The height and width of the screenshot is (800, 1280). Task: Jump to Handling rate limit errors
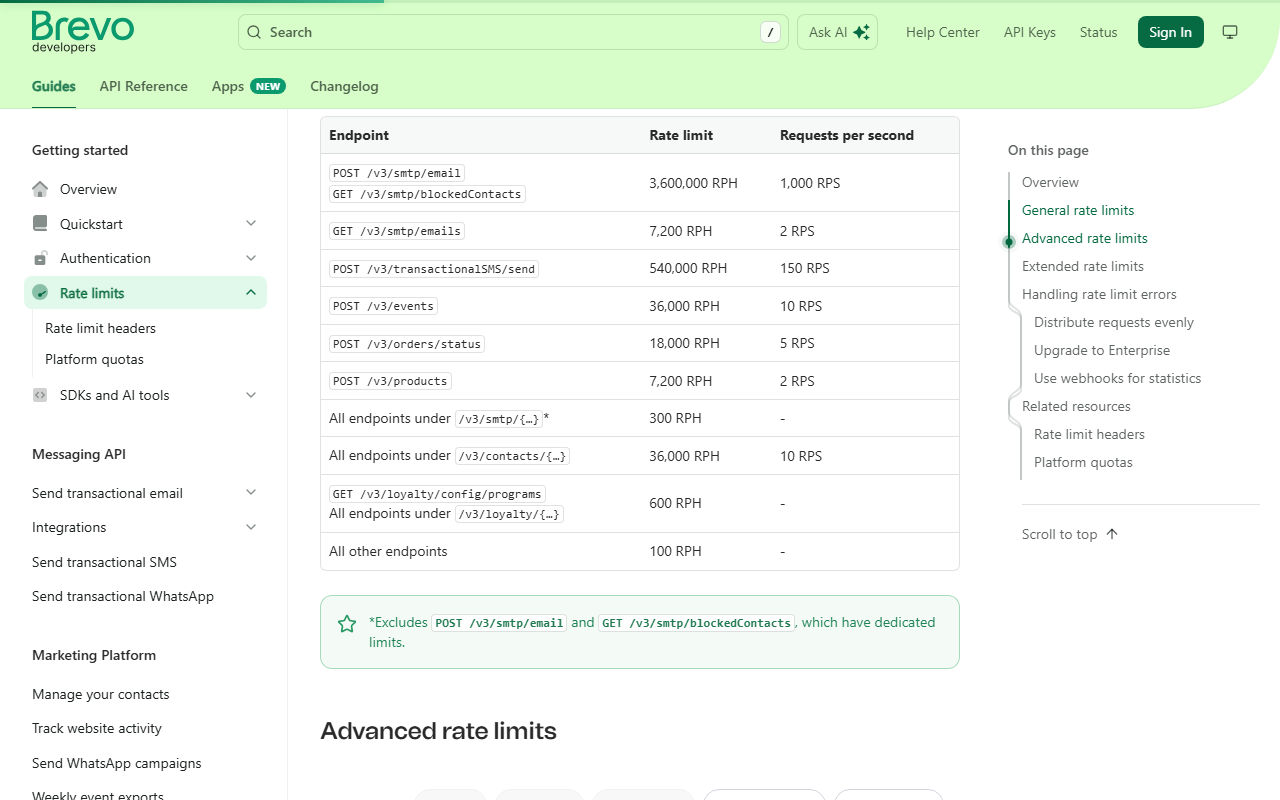point(1099,294)
